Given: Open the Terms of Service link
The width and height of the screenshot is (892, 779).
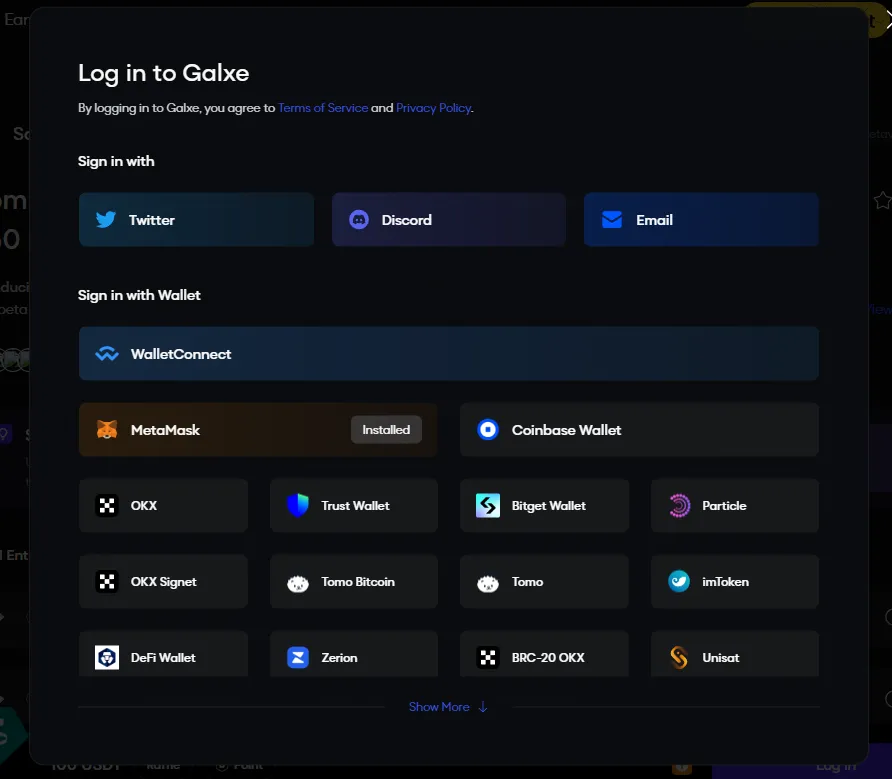Looking at the screenshot, I should (323, 108).
